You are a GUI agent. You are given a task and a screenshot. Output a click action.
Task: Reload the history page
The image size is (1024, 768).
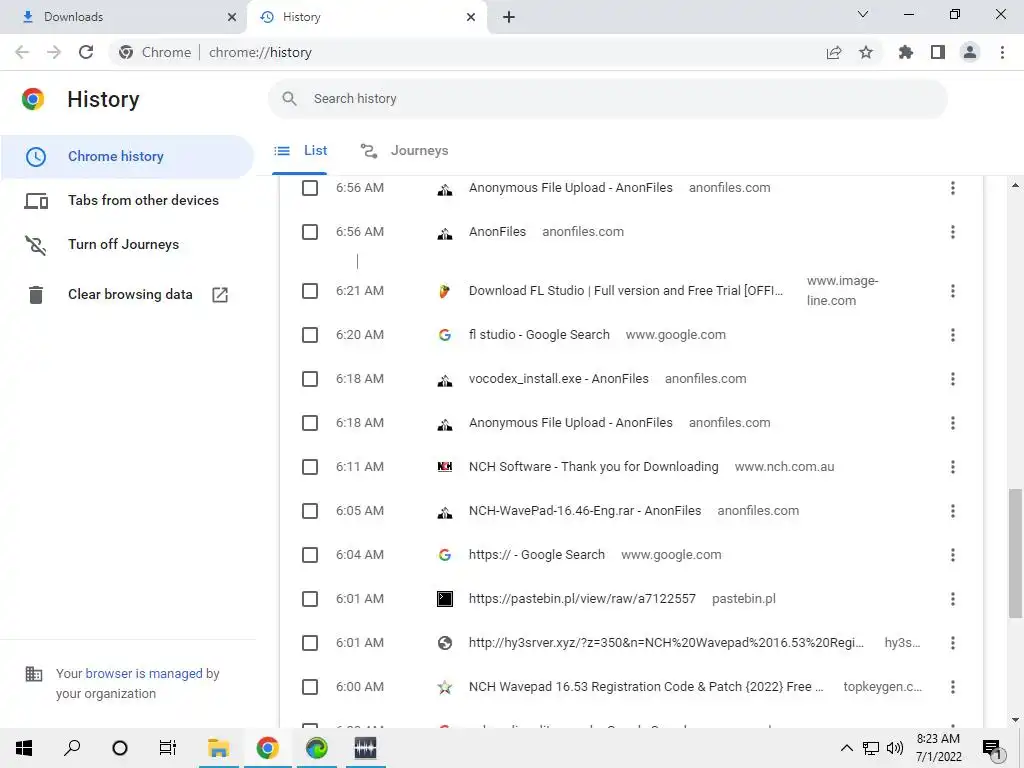(86, 52)
